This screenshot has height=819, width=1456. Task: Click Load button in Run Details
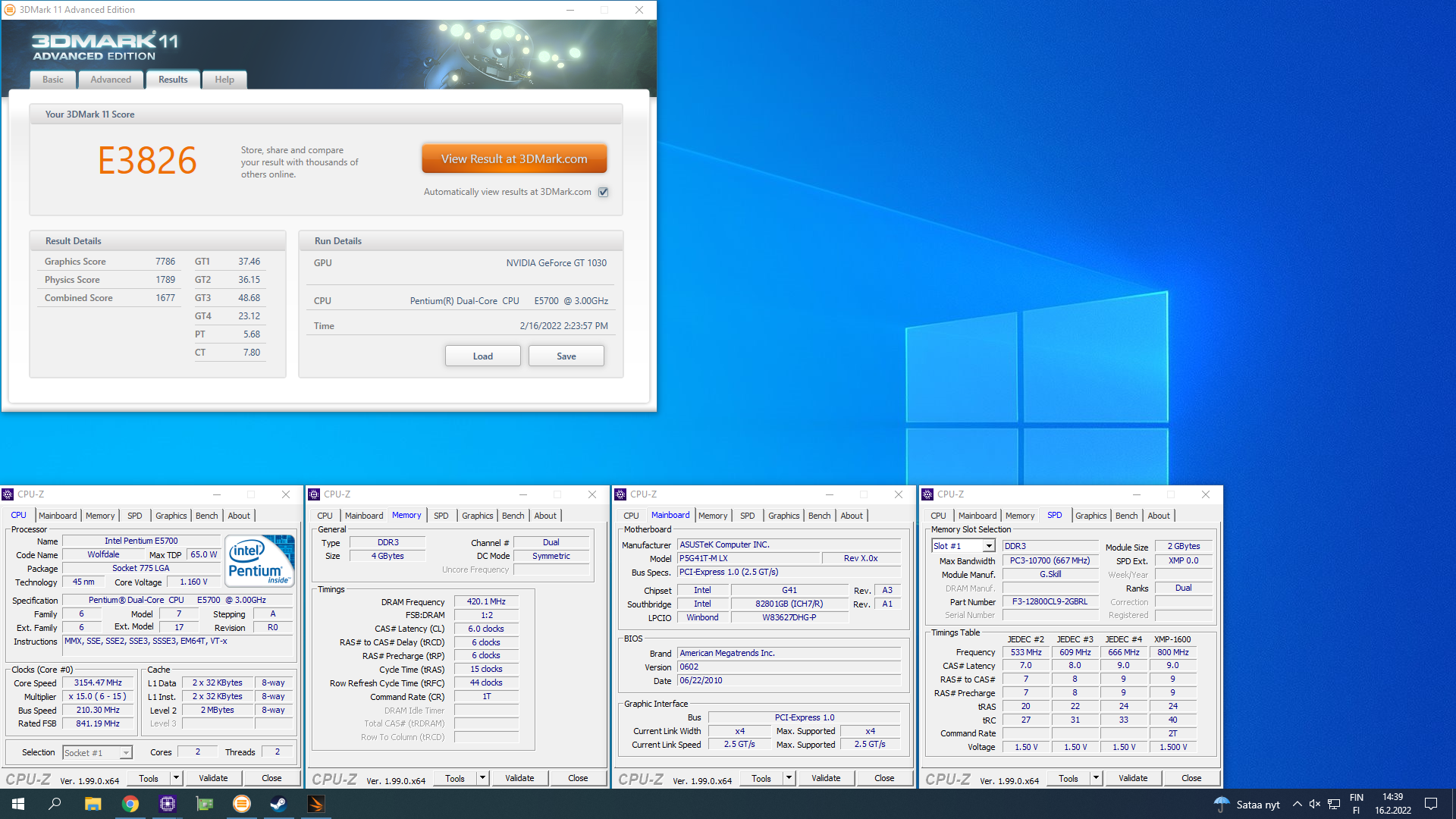click(x=483, y=356)
